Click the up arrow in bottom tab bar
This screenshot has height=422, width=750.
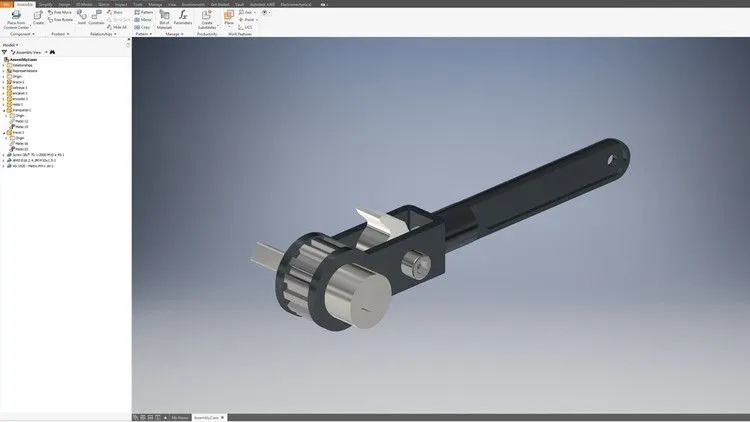pyautogui.click(x=165, y=418)
